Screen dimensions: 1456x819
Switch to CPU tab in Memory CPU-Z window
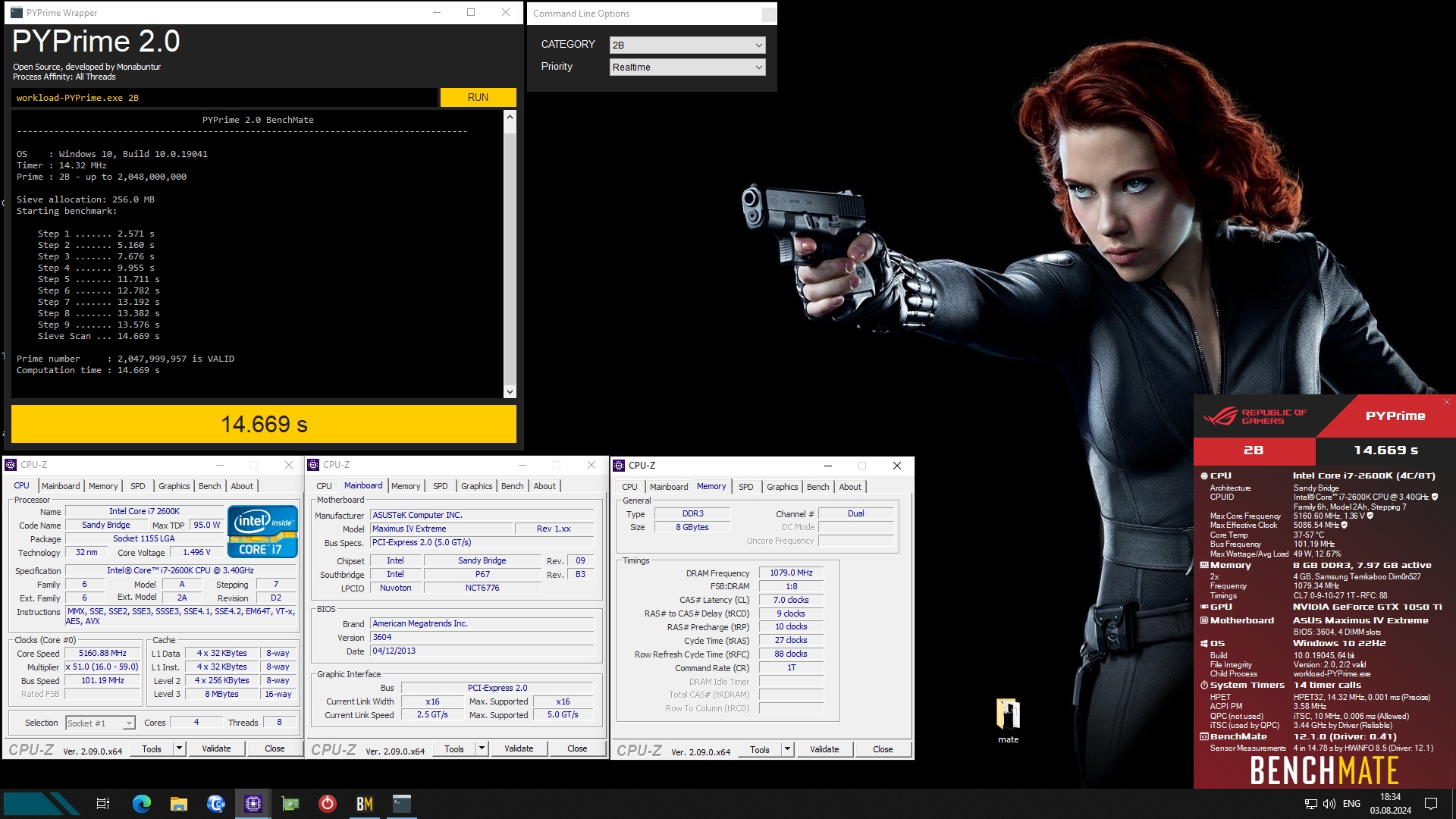tap(629, 487)
